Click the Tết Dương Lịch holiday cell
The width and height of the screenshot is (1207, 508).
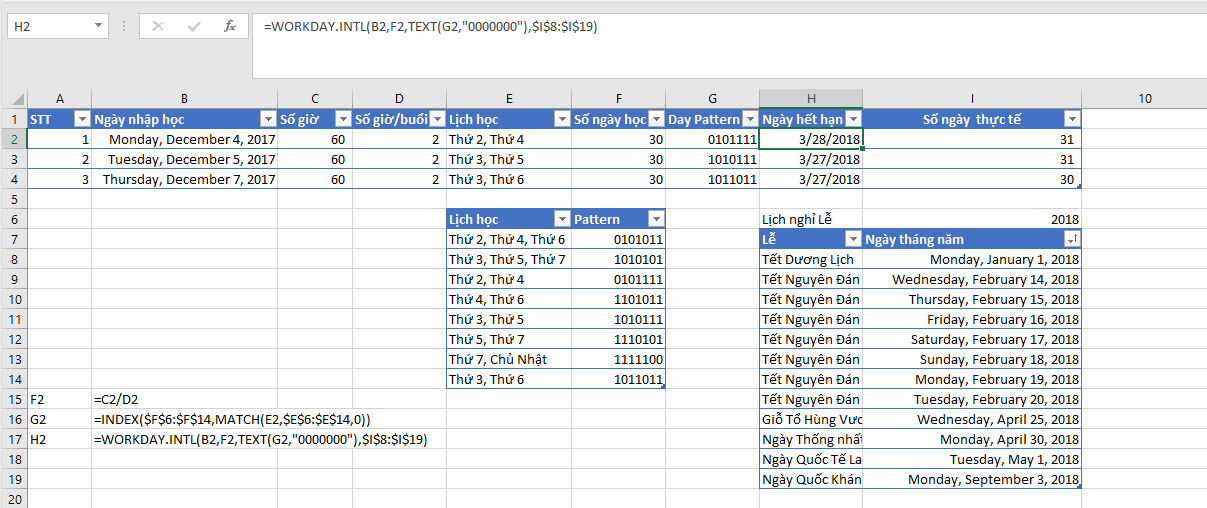click(x=810, y=259)
